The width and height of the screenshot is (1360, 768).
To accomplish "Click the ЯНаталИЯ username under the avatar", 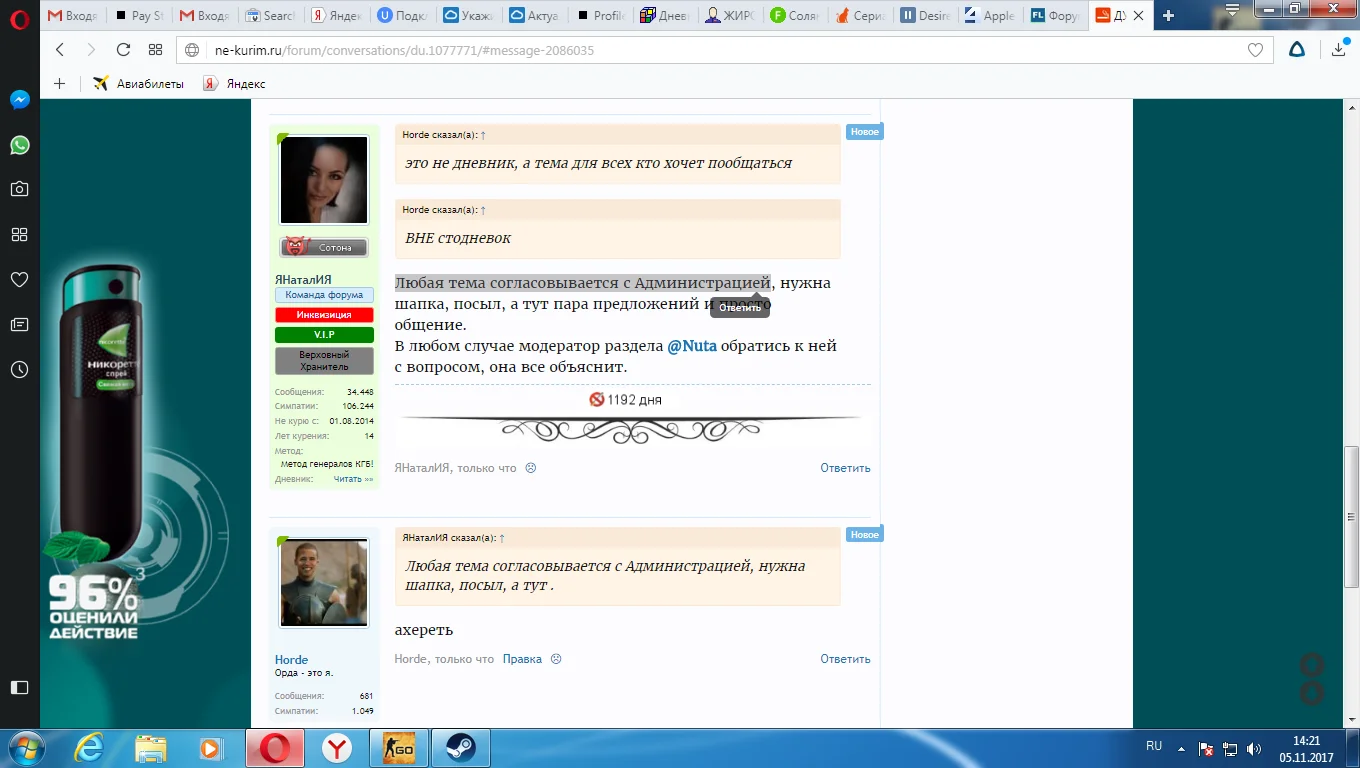I will (x=303, y=280).
